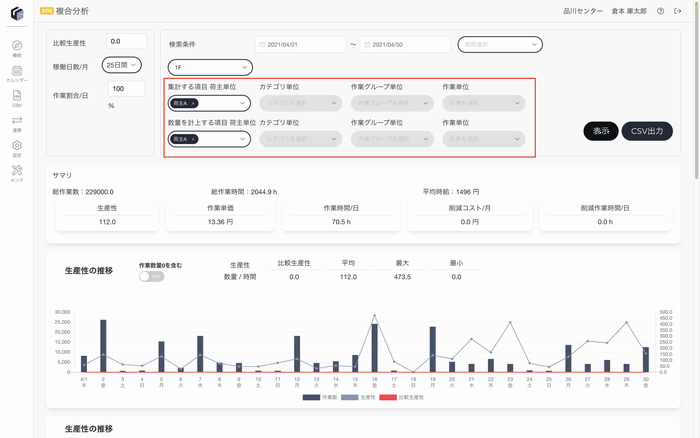Click the 比較生産性 input field

click(127, 41)
